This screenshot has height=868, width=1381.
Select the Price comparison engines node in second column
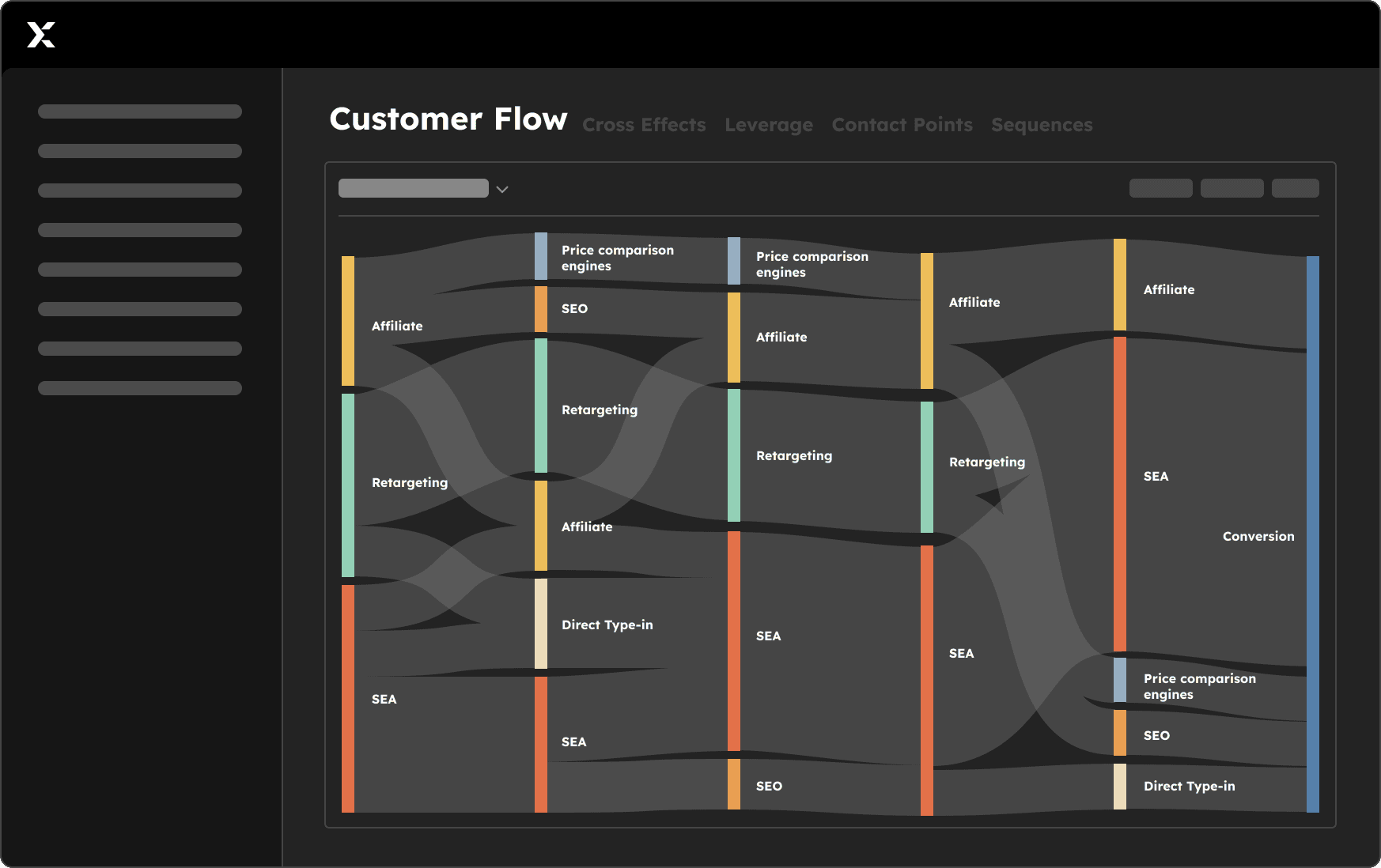point(541,256)
